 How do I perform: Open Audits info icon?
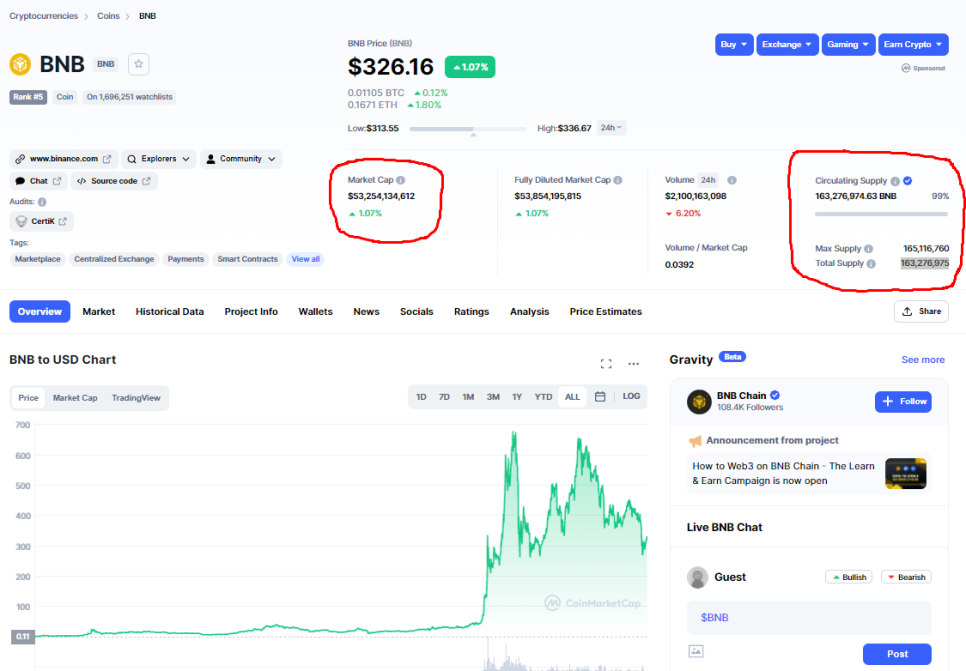42,201
